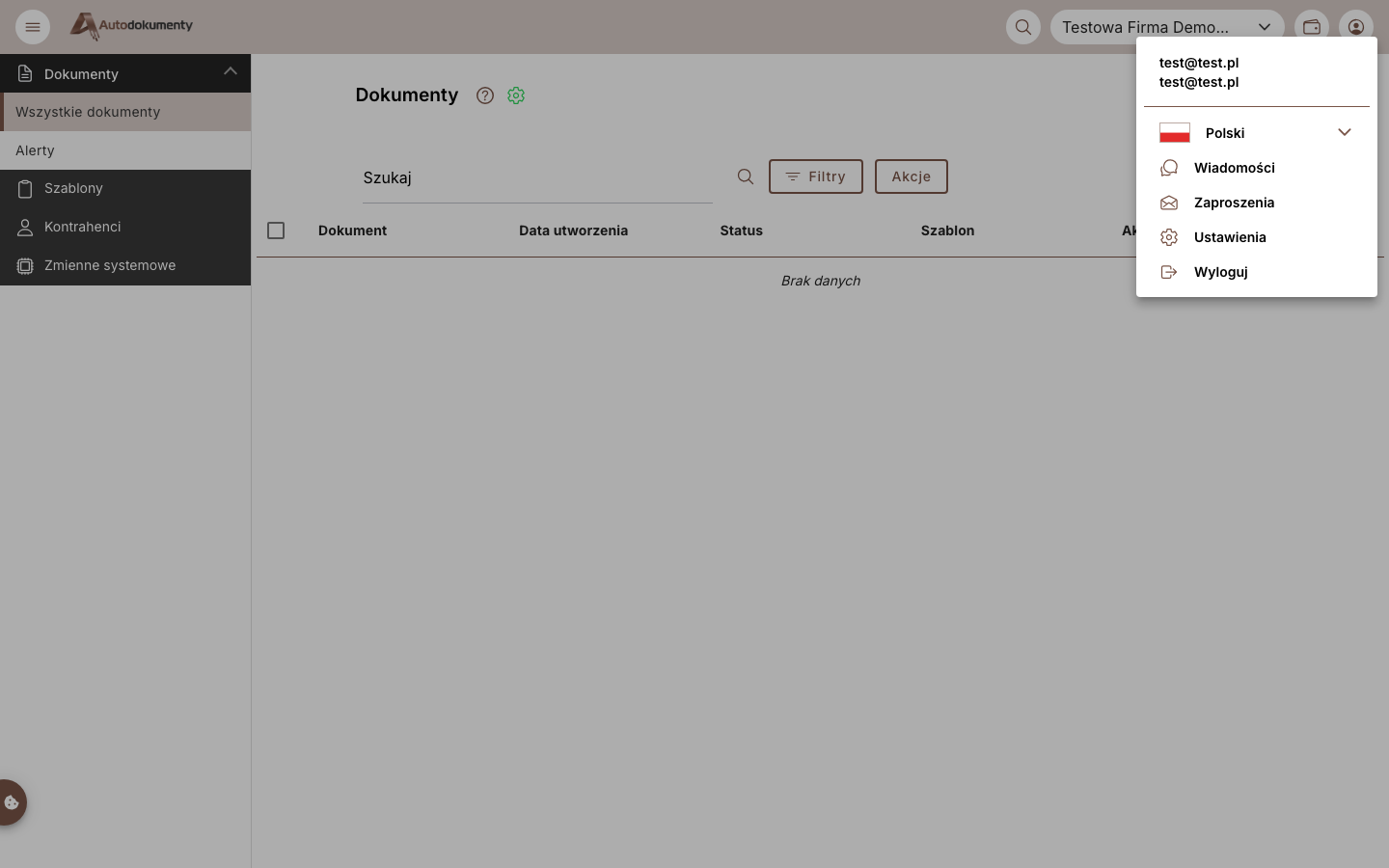Viewport: 1389px width, 868px height.
Task: Click the search magnifier next to Szukaj
Action: click(x=746, y=176)
